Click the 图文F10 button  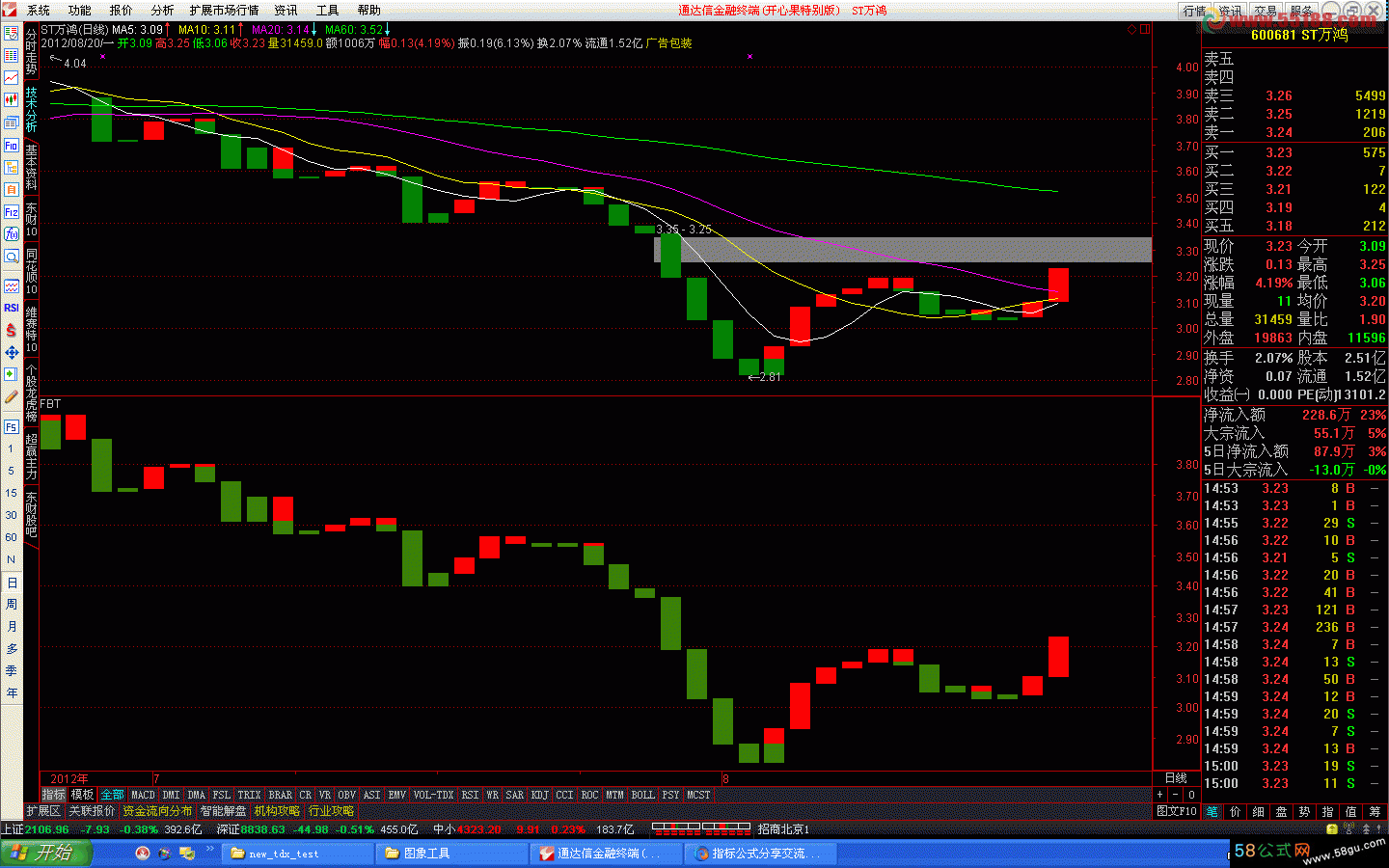point(1176,811)
